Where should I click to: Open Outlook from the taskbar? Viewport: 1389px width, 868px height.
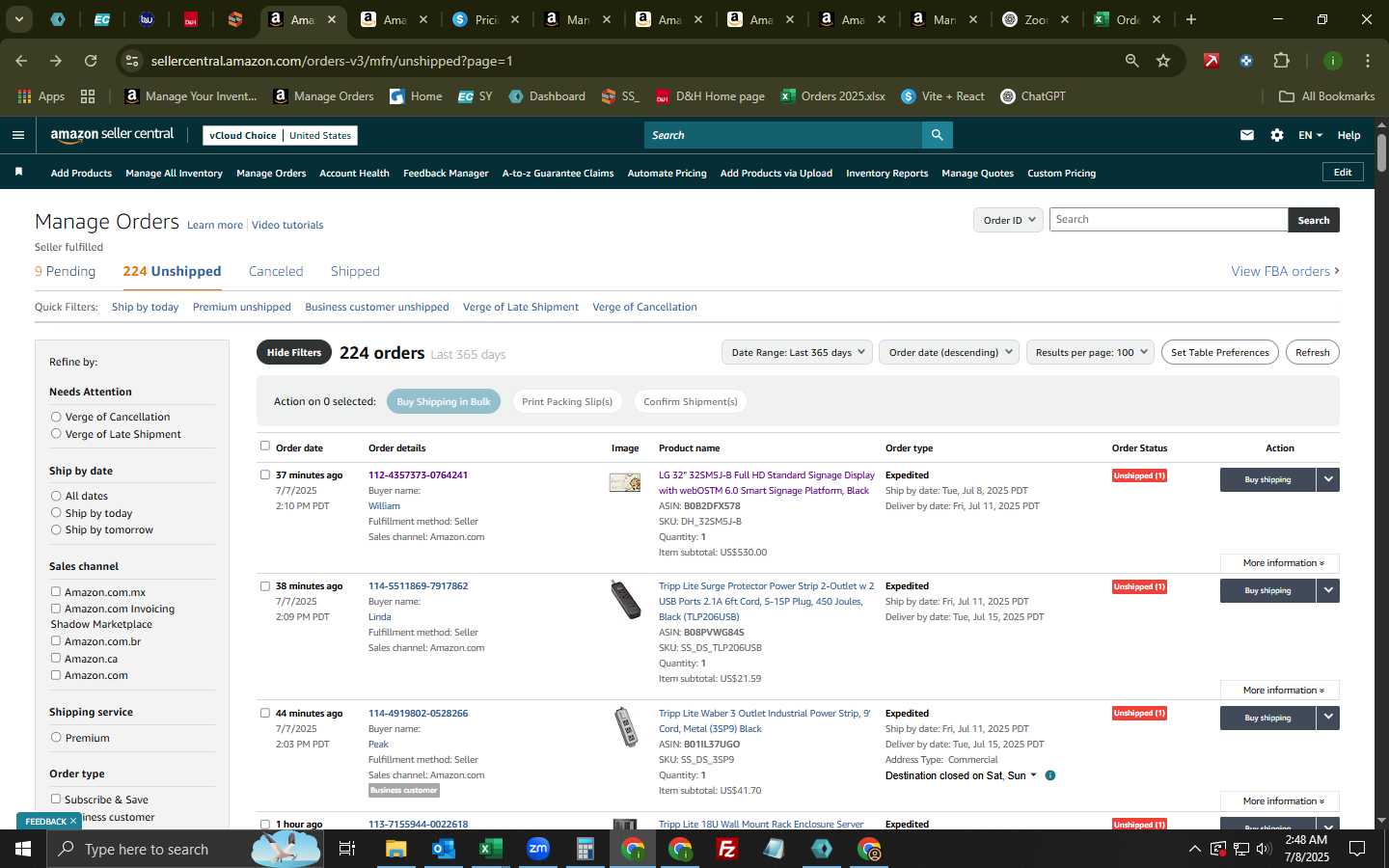pos(444,849)
